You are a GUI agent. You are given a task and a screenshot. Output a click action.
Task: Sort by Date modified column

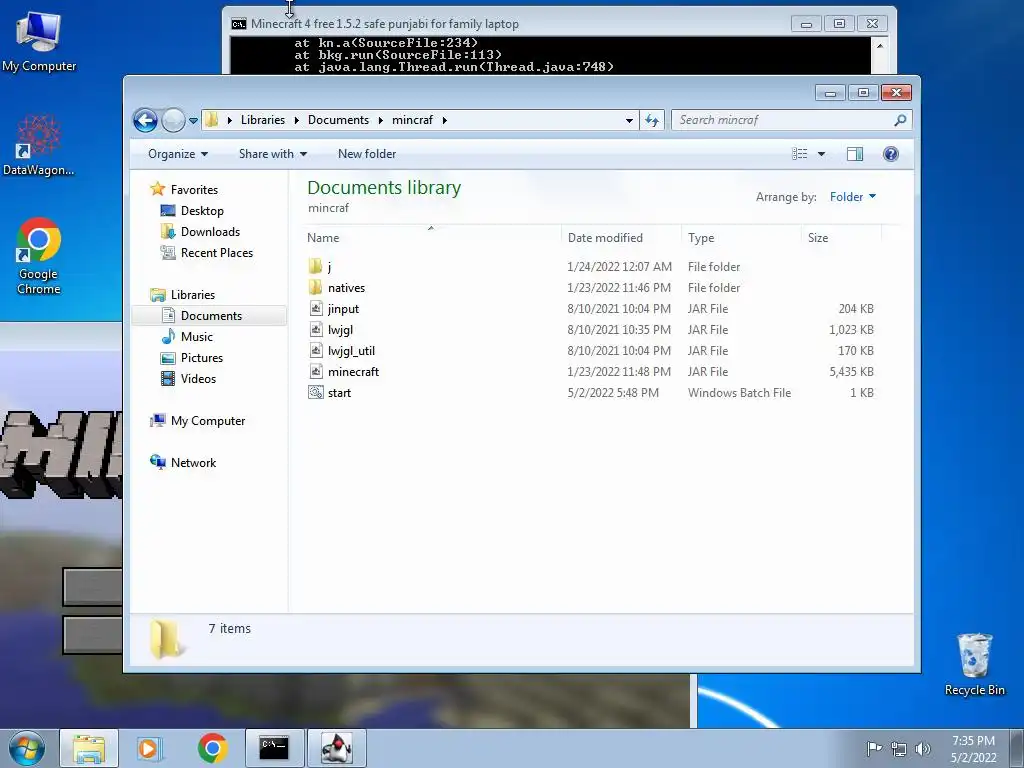tap(620, 238)
